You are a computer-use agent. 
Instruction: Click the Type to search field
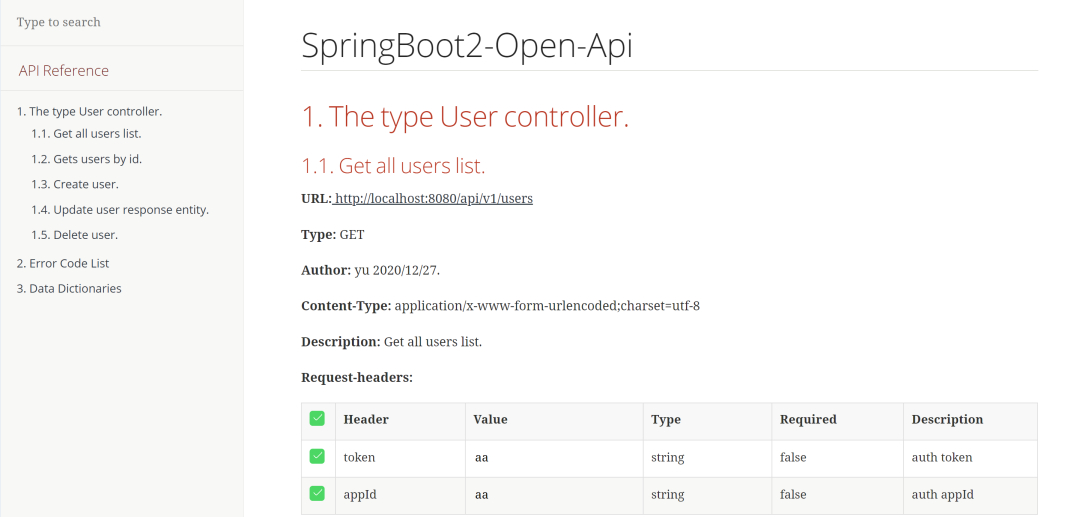[x=120, y=22]
